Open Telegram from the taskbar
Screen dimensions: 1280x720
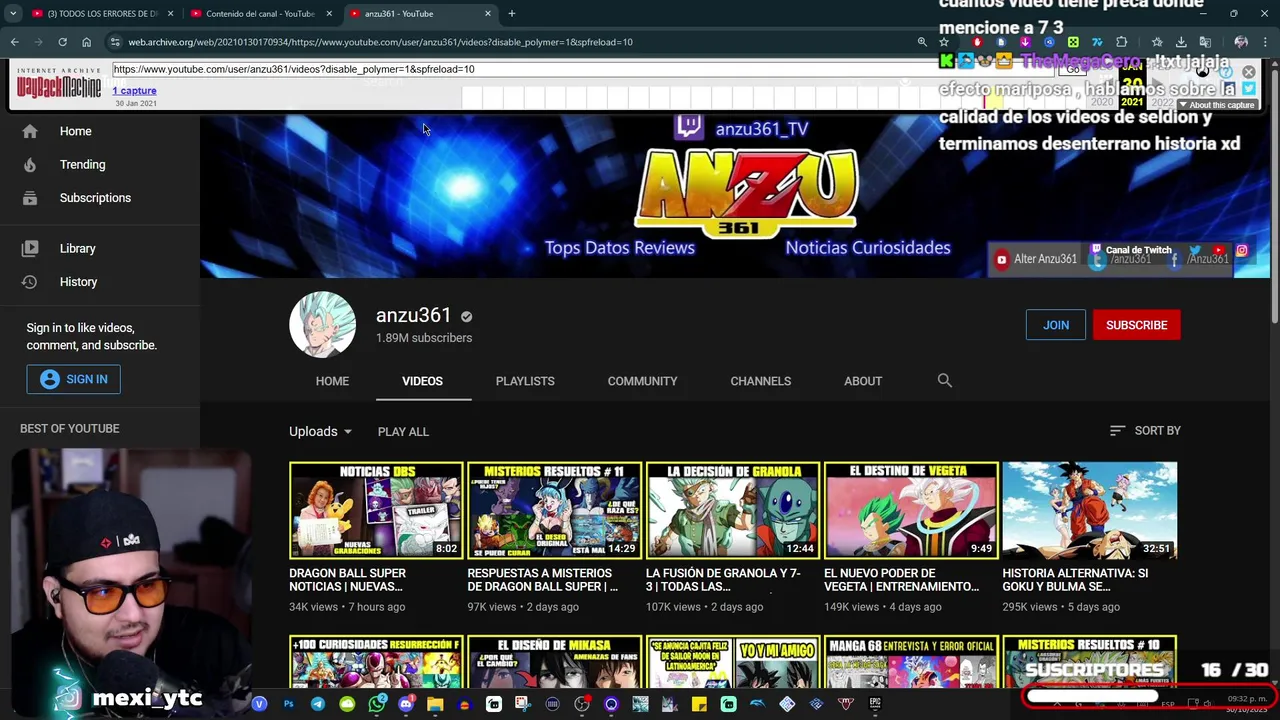(318, 704)
